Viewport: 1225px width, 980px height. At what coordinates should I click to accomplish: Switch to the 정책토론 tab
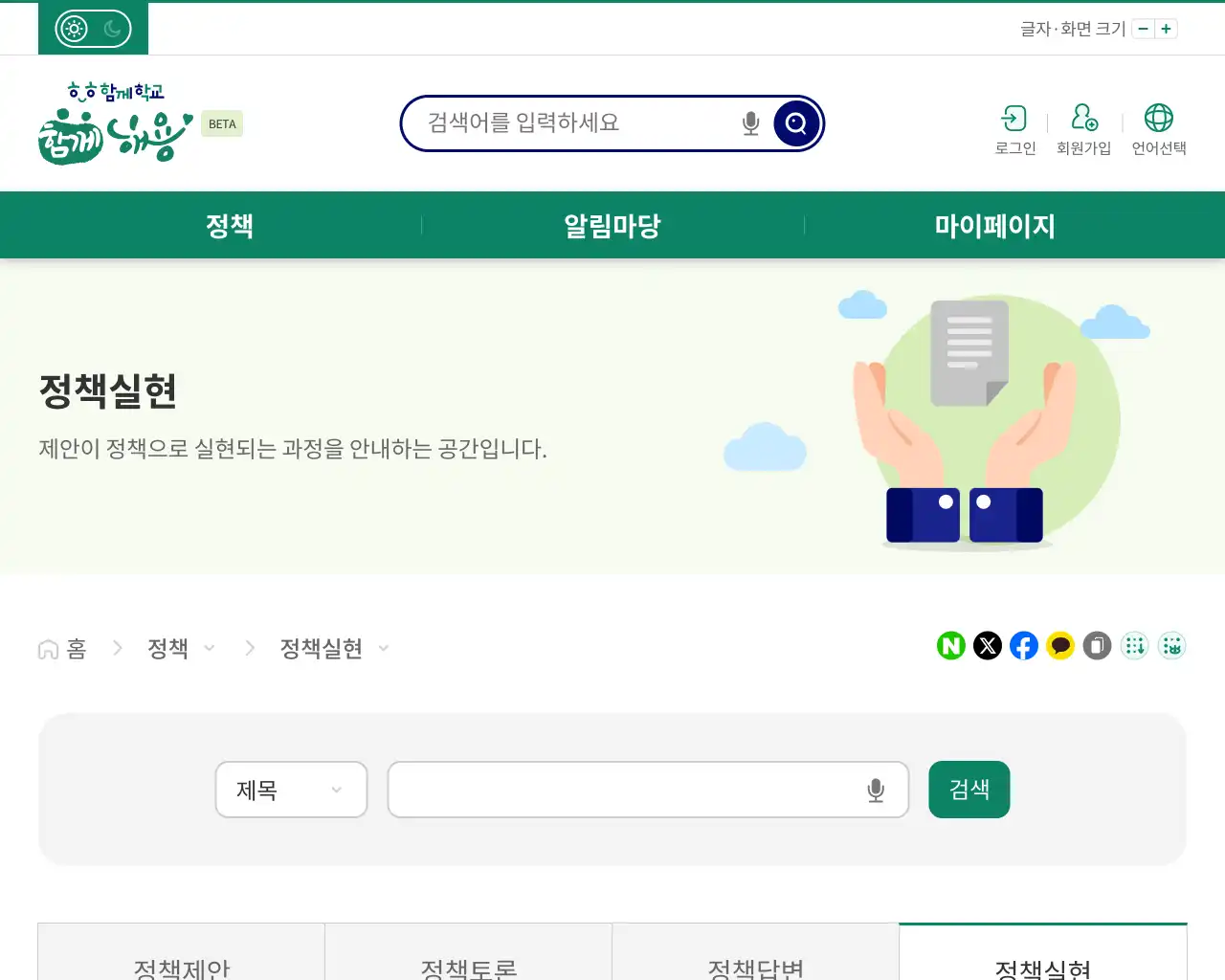(468, 967)
